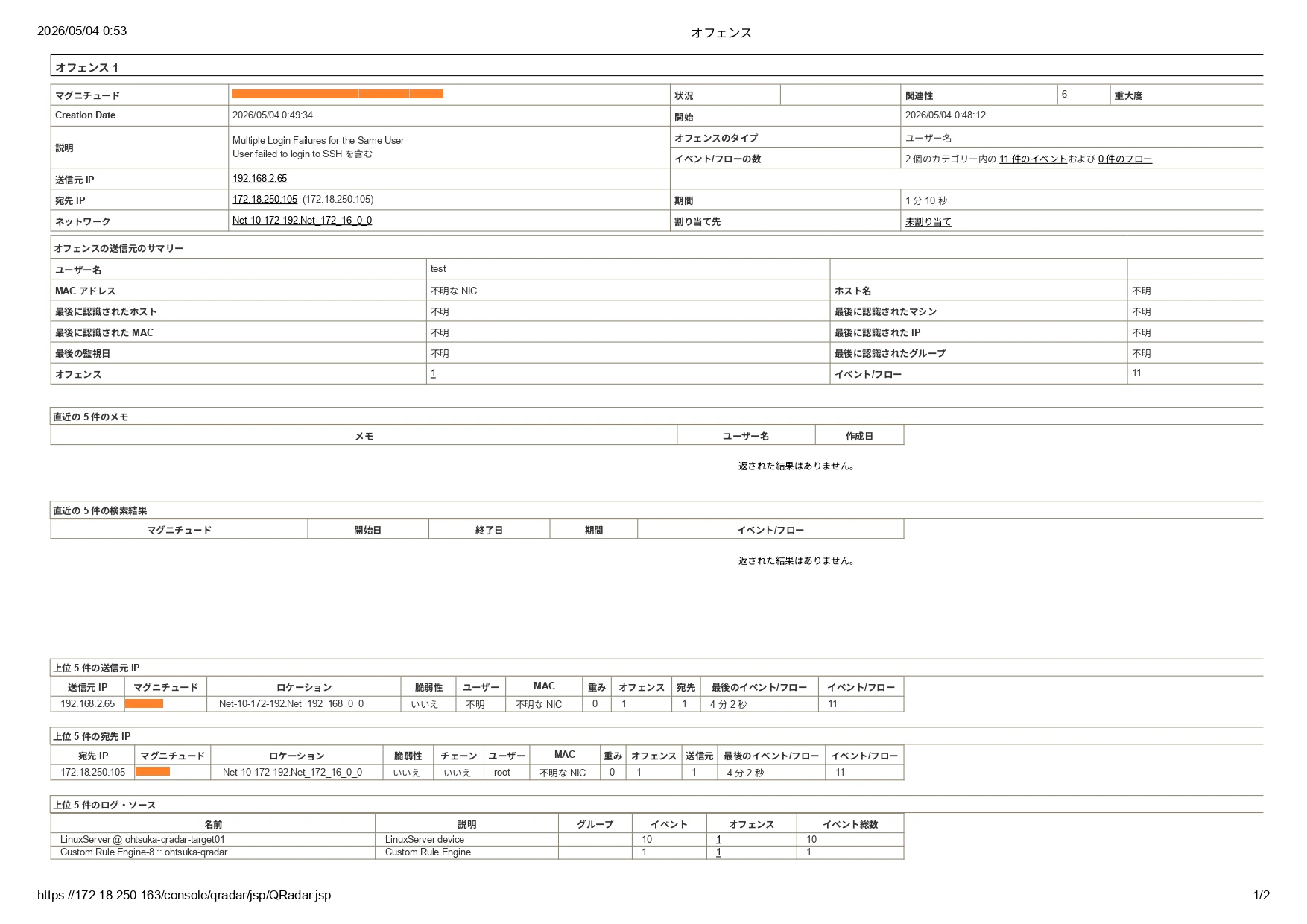
Task: Click the オフェンス 1 section heading
Action: (x=86, y=68)
